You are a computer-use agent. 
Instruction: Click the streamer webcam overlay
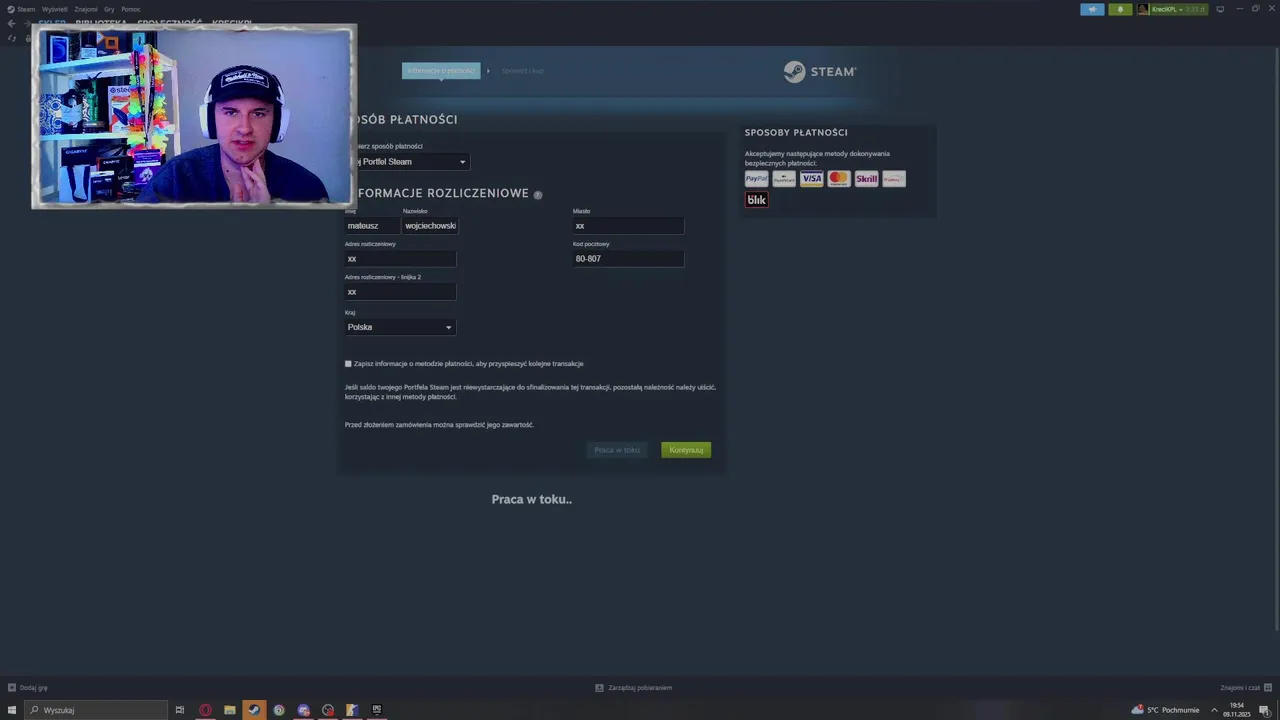[193, 116]
